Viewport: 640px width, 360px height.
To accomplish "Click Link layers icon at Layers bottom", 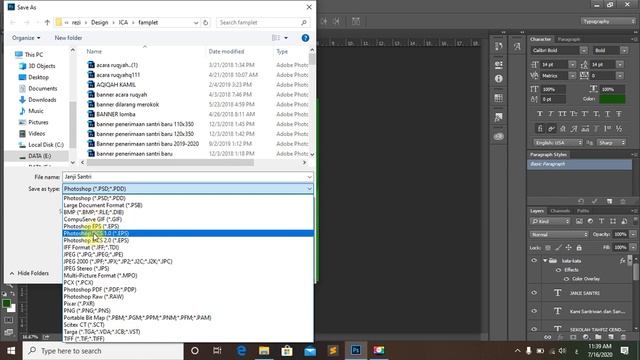I will (x=547, y=337).
